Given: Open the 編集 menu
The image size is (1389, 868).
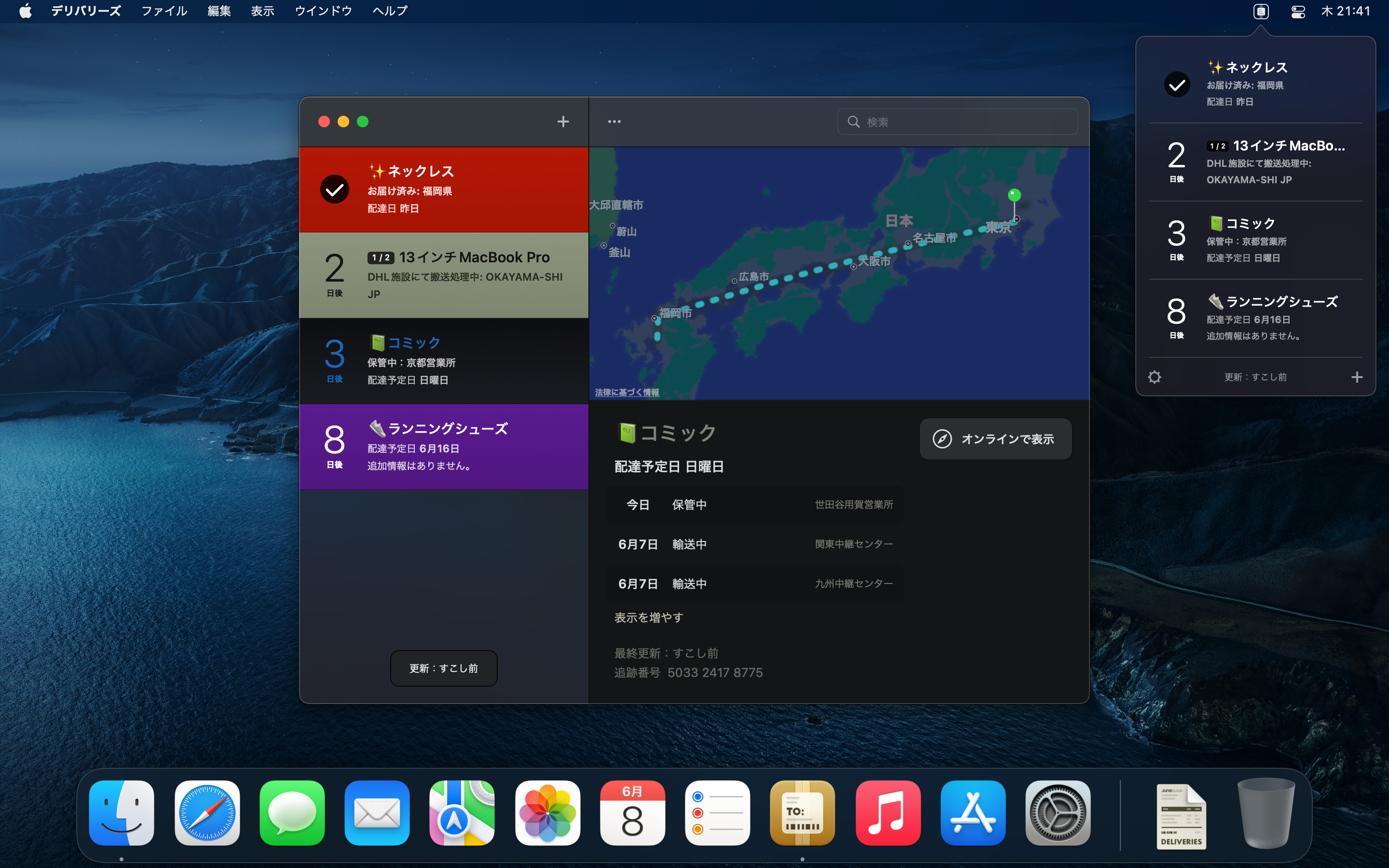Looking at the screenshot, I should (218, 11).
